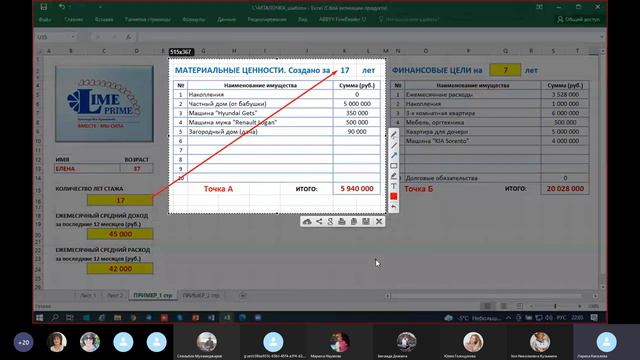
Task: Click the Excel save icon in title bar
Action: tap(44, 7)
